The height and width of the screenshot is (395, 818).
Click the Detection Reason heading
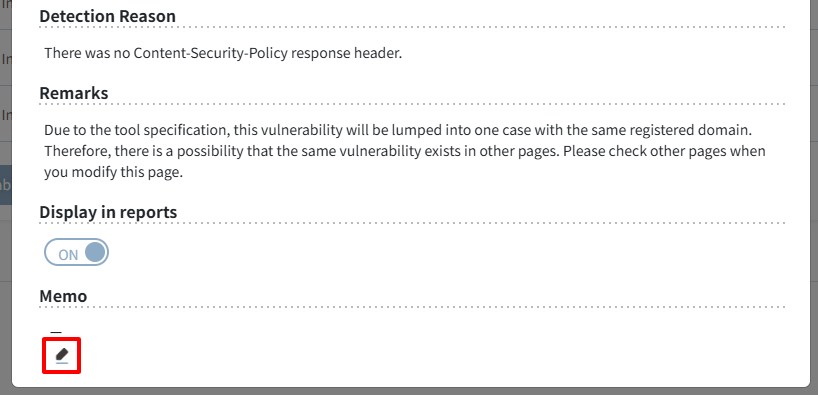pyautogui.click(x=107, y=16)
